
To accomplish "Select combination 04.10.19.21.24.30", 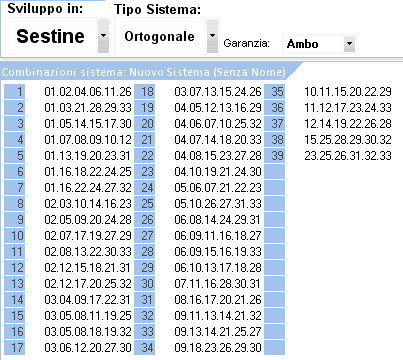I will coord(218,172).
